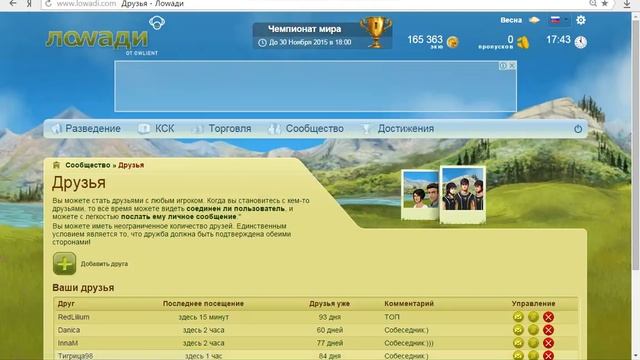Screen dimensions: 640x360
Task: Click the Управление column header
Action: click(533, 304)
